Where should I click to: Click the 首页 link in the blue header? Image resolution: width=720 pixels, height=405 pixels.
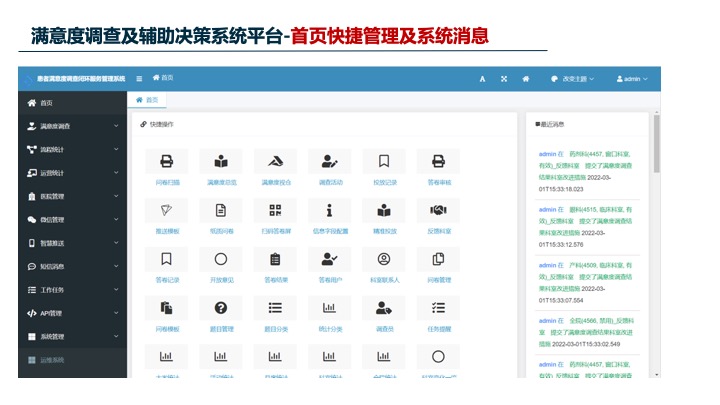pos(163,78)
